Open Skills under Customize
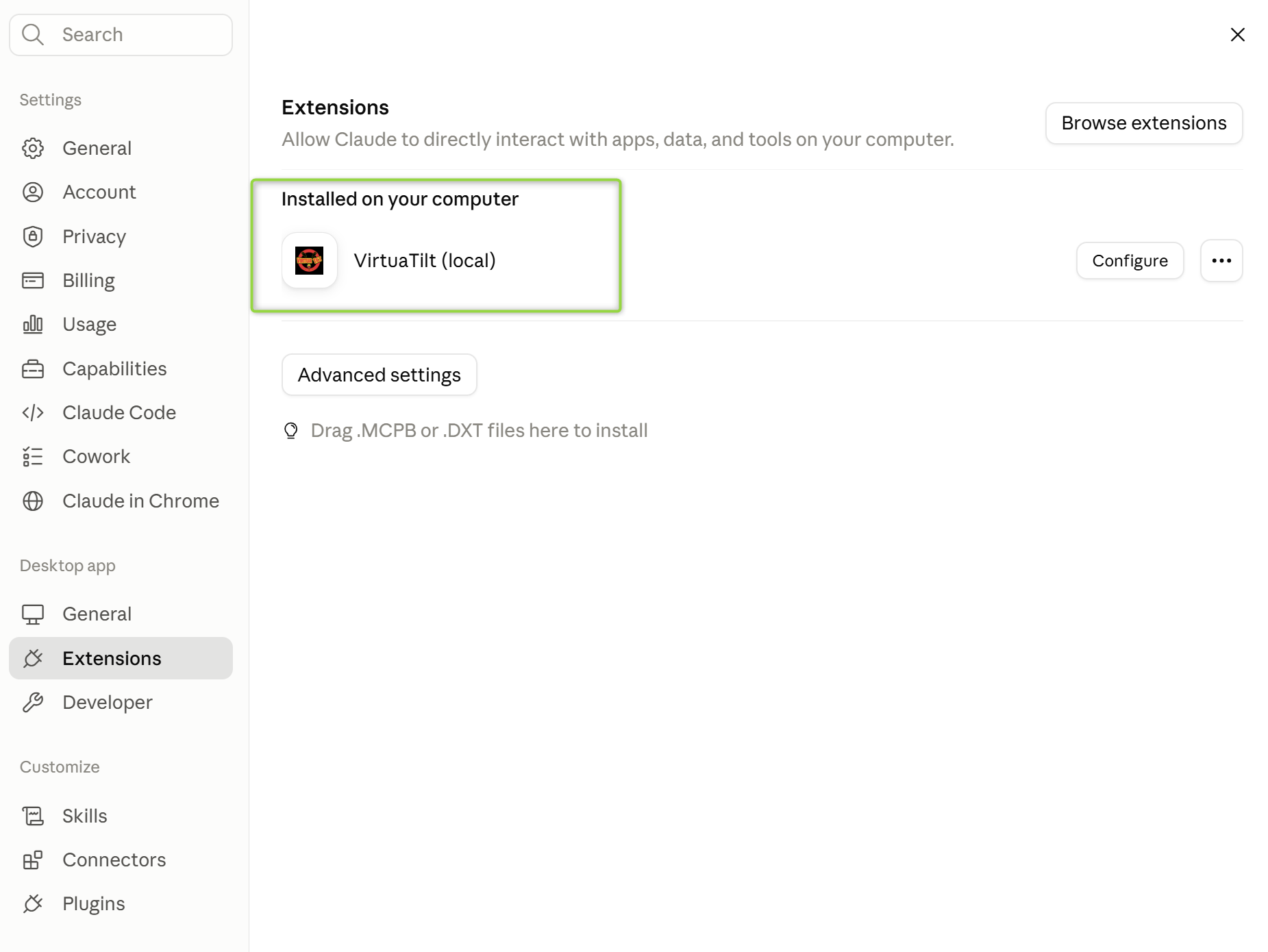This screenshot has width=1268, height=952. click(x=121, y=816)
